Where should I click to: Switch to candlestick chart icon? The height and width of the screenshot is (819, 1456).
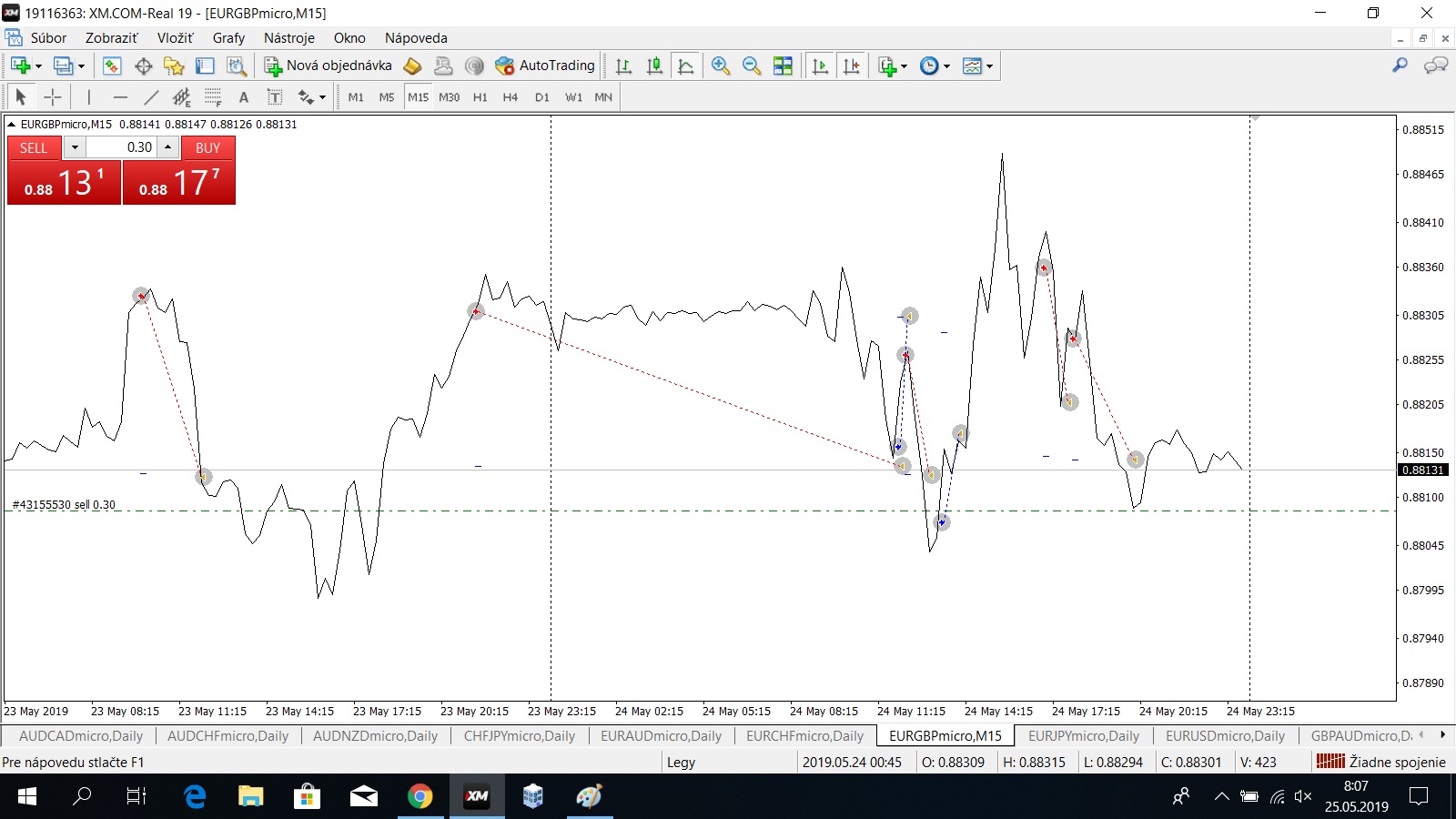coord(654,66)
